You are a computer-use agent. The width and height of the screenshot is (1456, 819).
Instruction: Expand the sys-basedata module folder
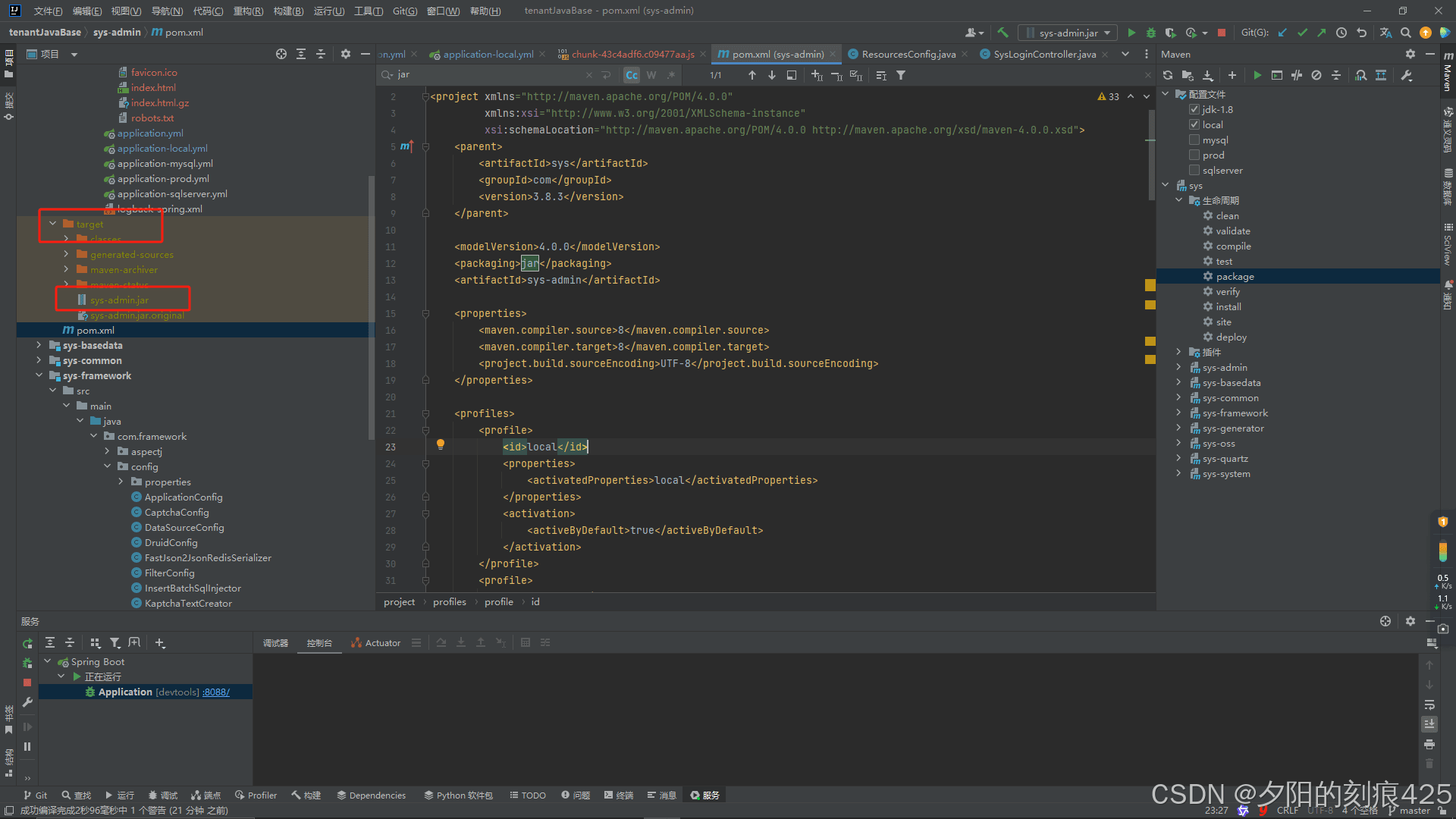(39, 345)
